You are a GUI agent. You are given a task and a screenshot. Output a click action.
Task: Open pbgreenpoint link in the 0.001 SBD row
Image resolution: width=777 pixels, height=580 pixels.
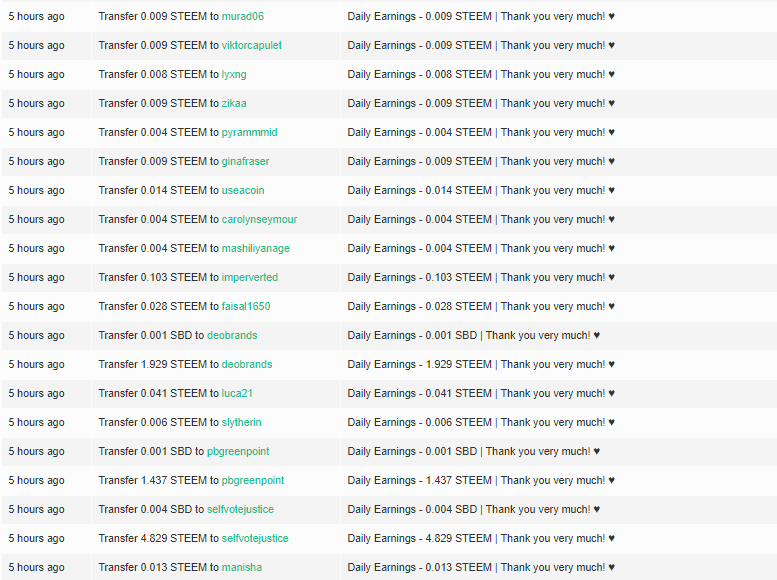tap(238, 452)
